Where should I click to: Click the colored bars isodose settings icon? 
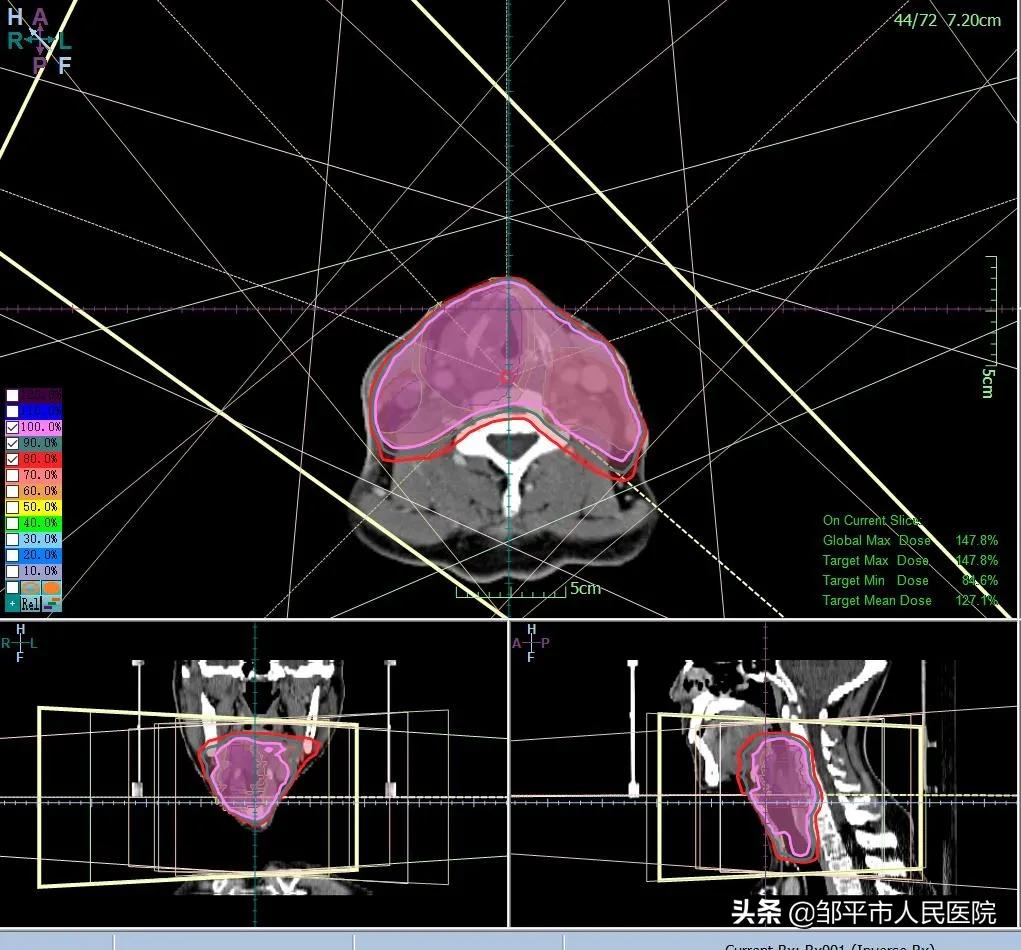pyautogui.click(x=51, y=604)
